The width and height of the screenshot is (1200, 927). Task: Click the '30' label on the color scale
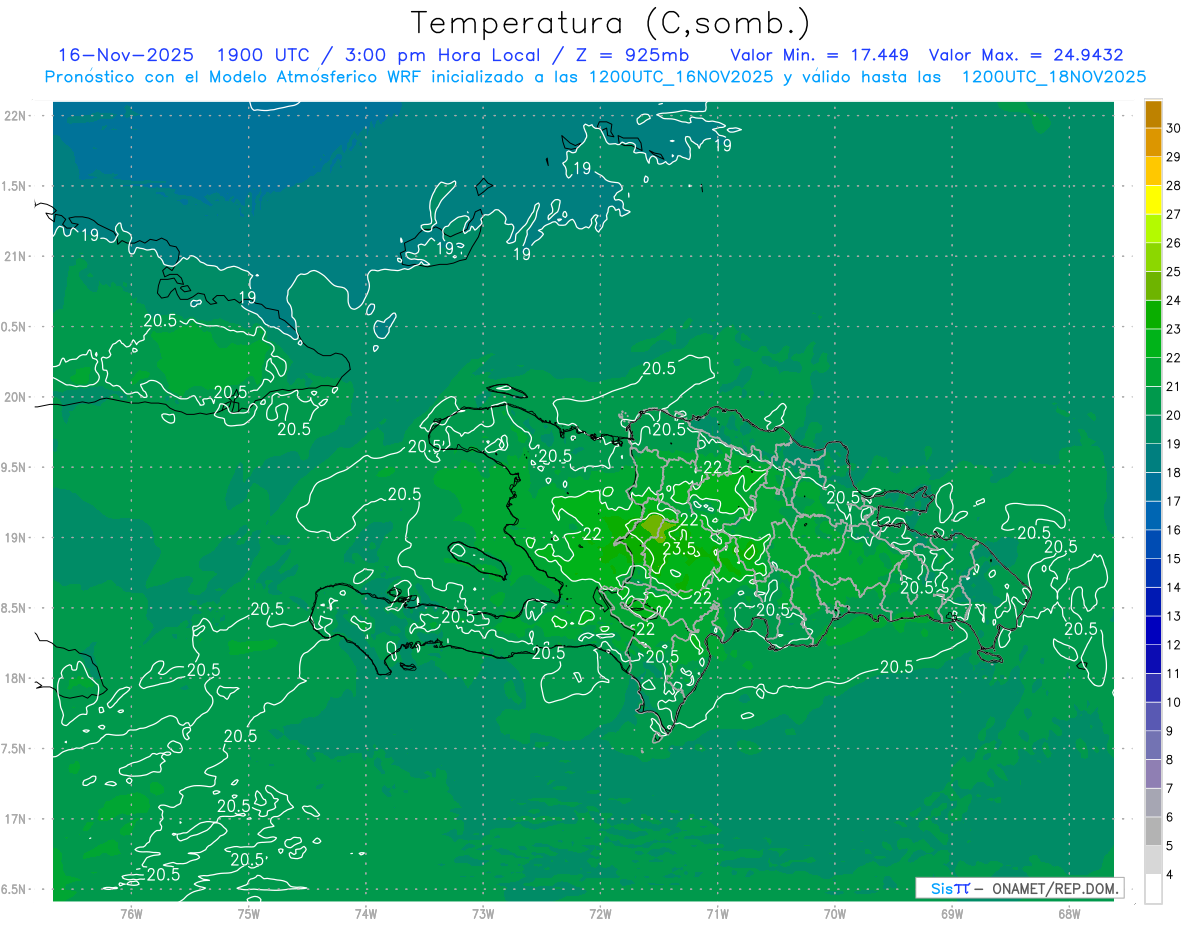point(1173,128)
